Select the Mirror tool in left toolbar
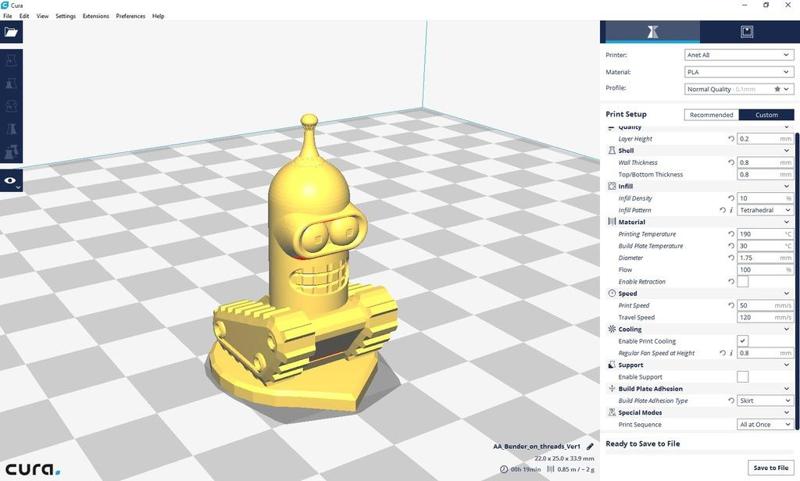 [11, 129]
